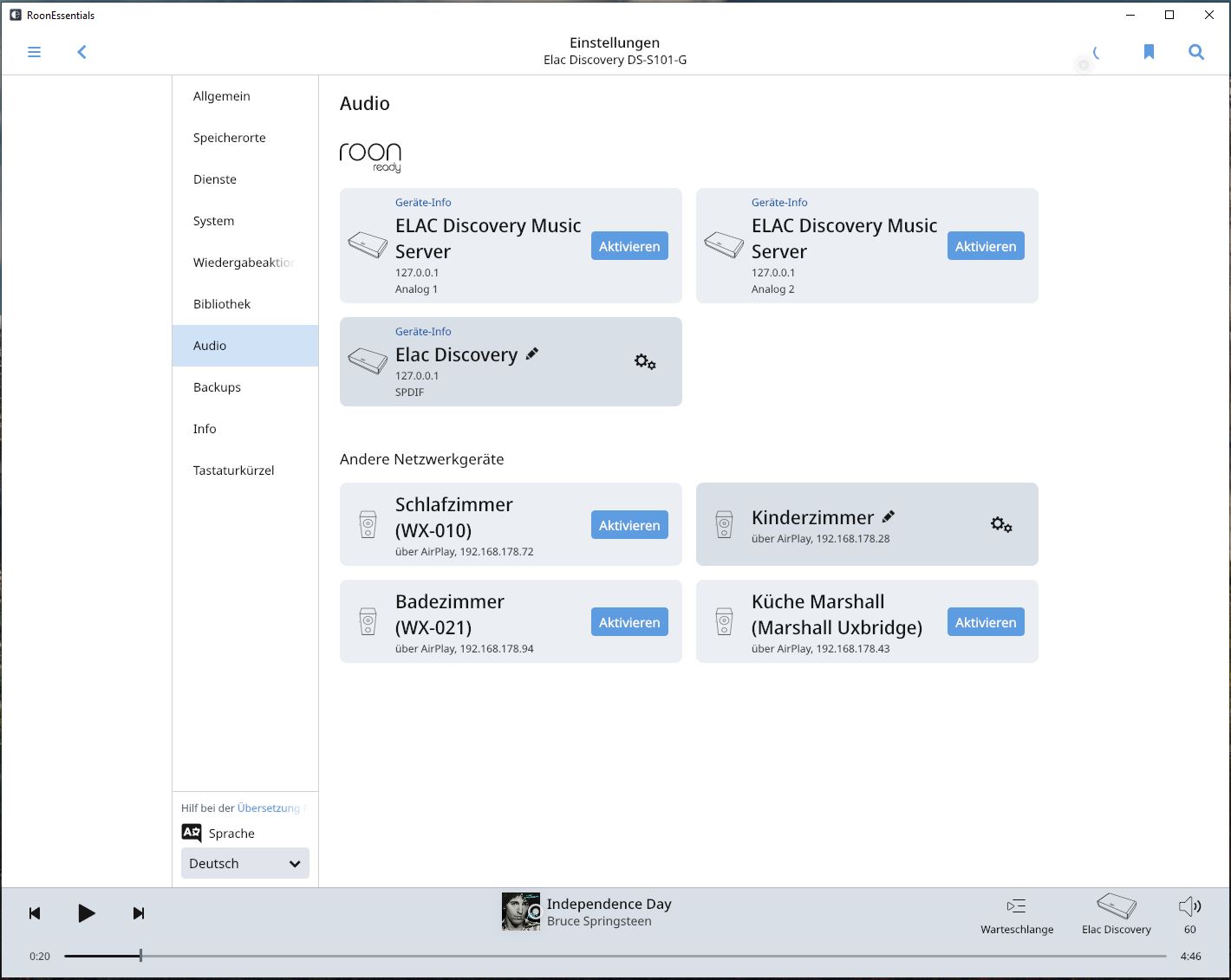Click the search magnifier icon
This screenshot has width=1231, height=980.
pos(1195,52)
